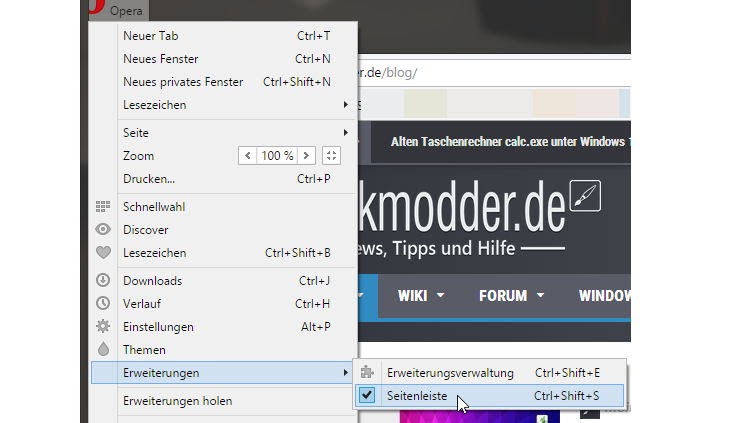753x423 pixels.
Task: Select Neuer Tab menu entry
Action: [224, 36]
